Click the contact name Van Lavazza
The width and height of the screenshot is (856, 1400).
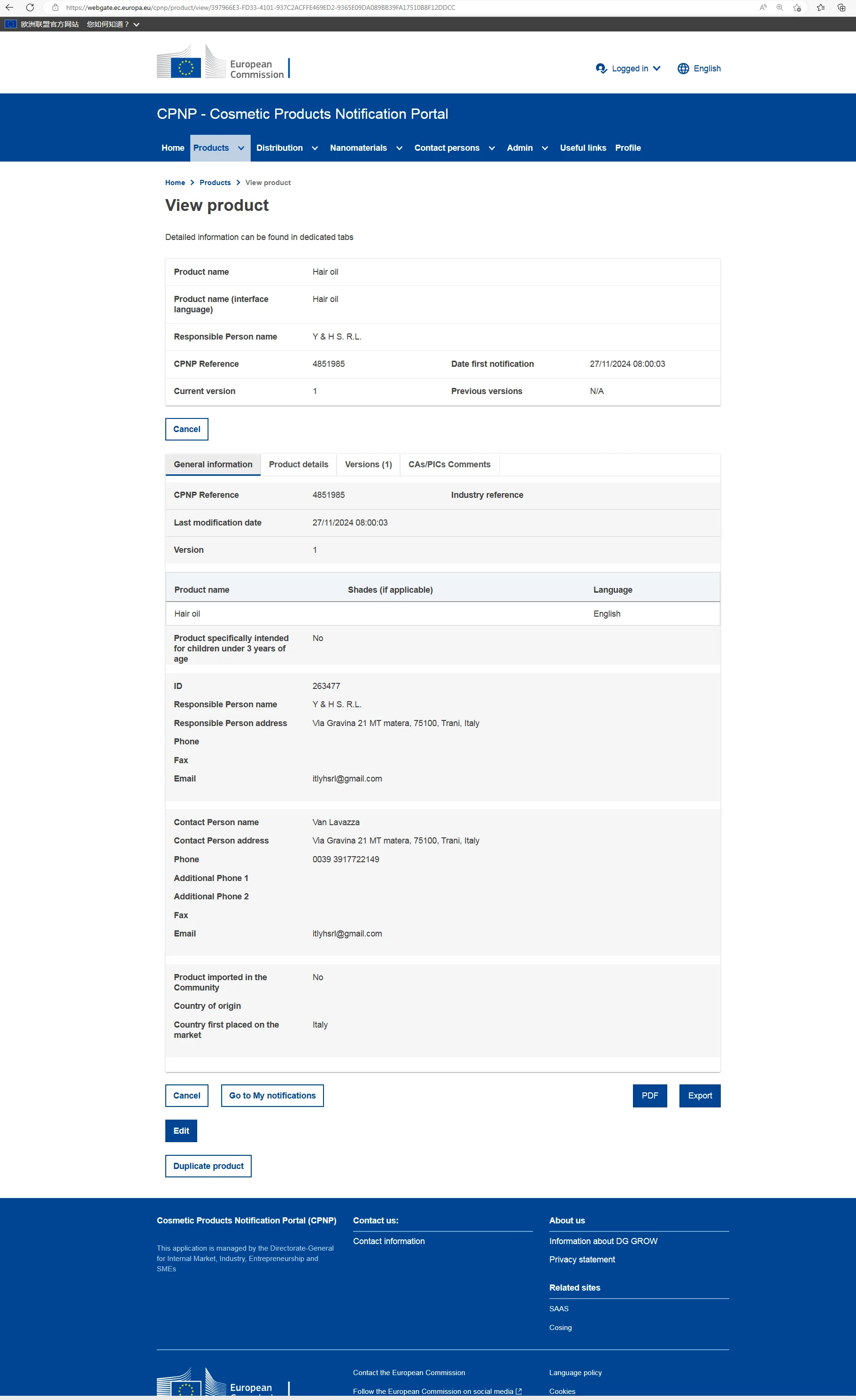(x=336, y=822)
